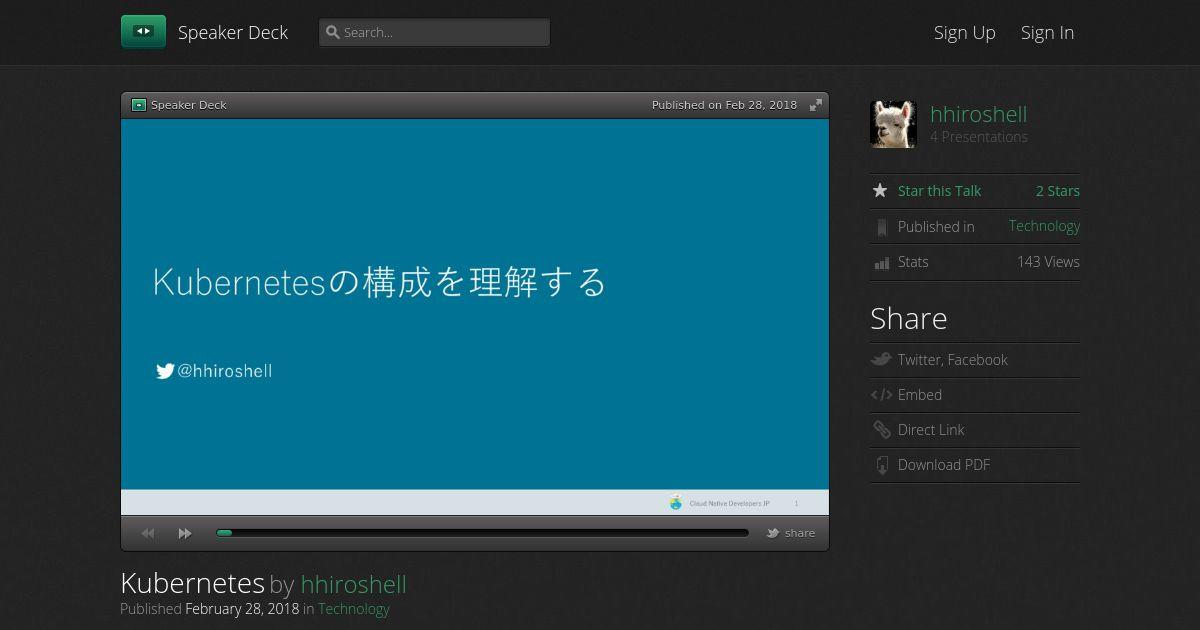Click the magnifier icon in search box

coord(333,32)
